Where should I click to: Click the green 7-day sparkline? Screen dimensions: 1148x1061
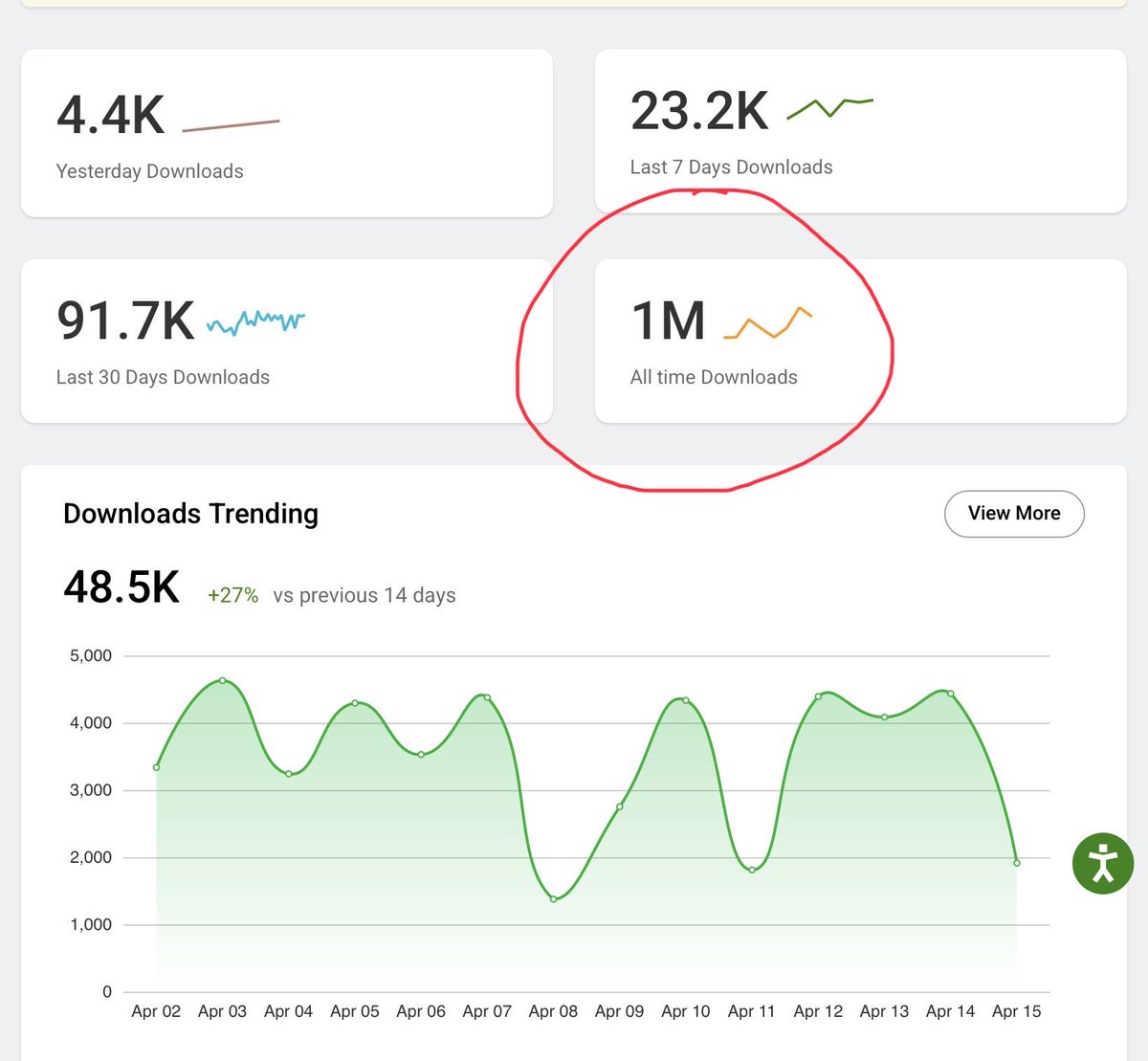pos(830,107)
